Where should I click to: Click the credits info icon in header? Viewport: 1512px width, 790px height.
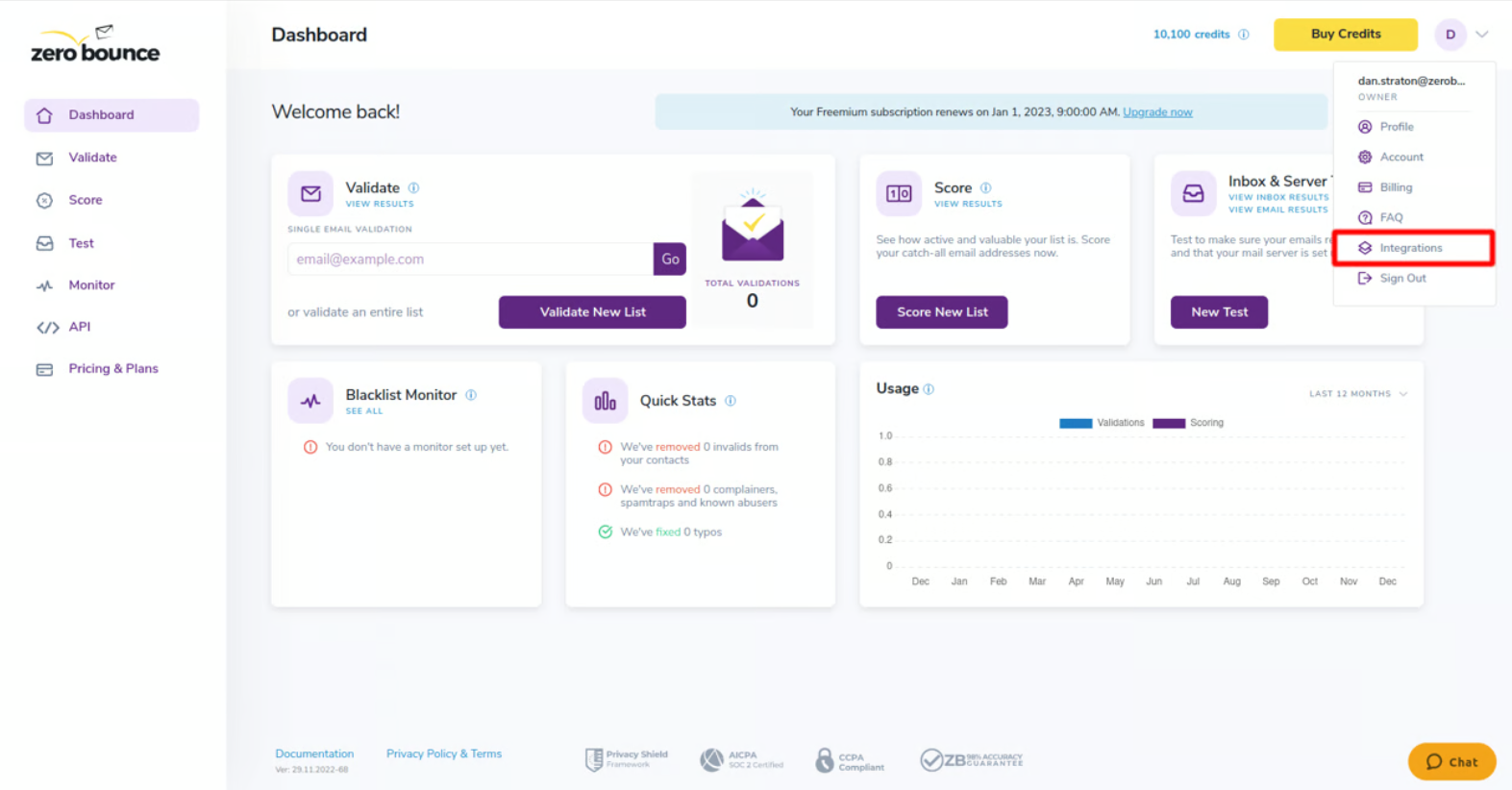pos(1244,35)
